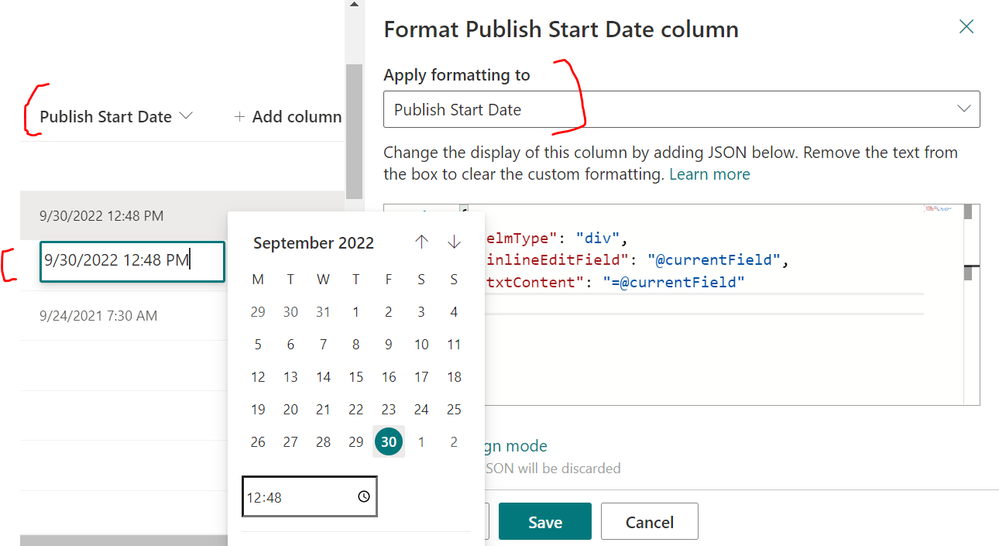This screenshot has height=546, width=999.
Task: Pick September 15 in the calendar
Action: pos(356,377)
